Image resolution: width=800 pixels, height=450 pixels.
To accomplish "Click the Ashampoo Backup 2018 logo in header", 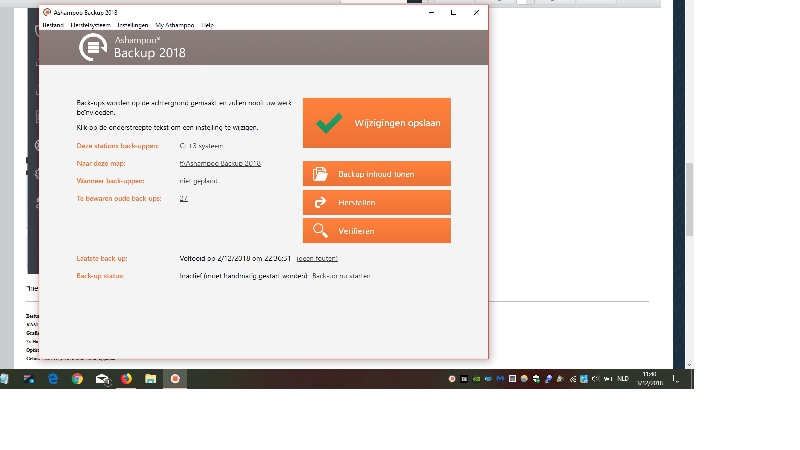I will [133, 47].
